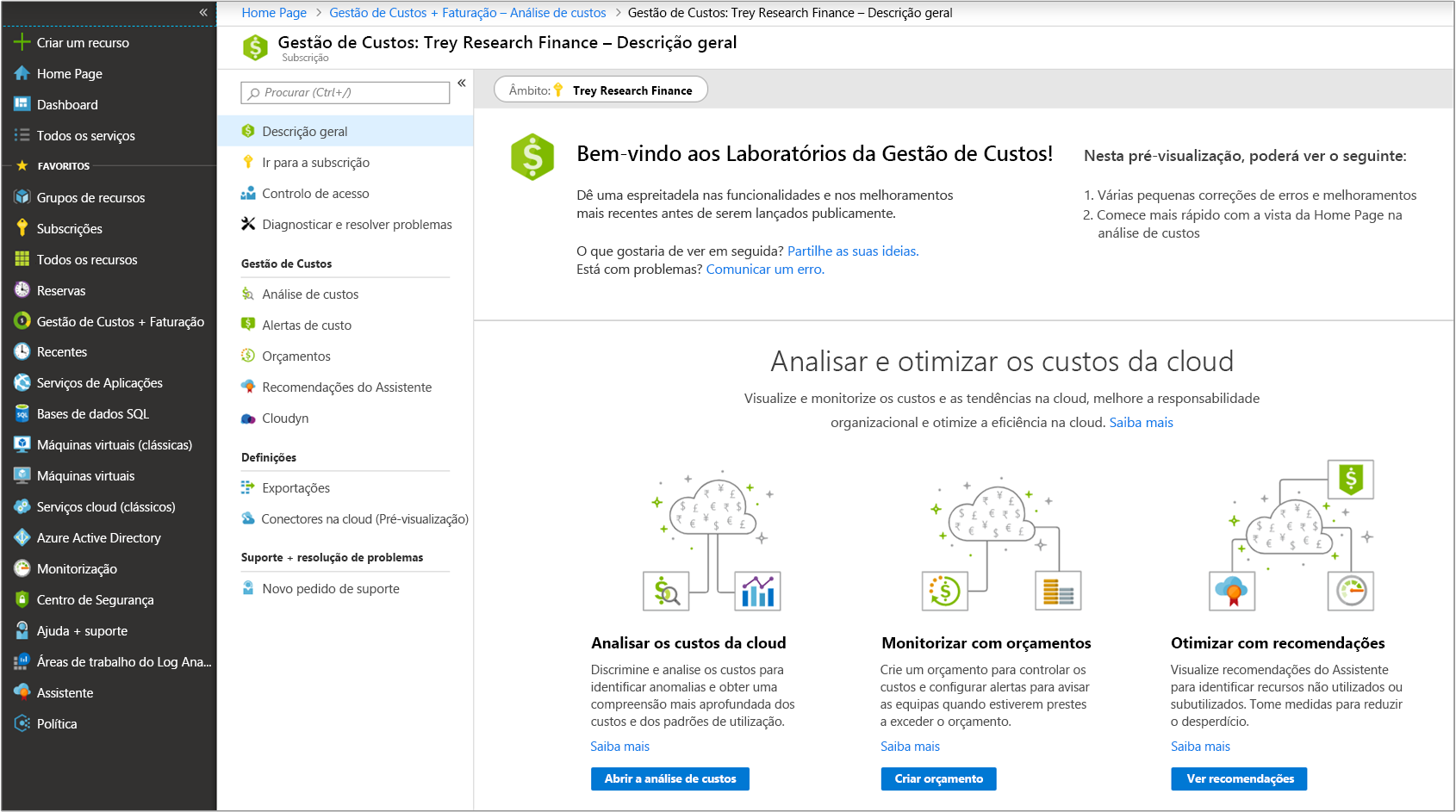Screen dimensions: 1456x812
Task: Click the Exportações icon in Definições
Action: (x=248, y=487)
